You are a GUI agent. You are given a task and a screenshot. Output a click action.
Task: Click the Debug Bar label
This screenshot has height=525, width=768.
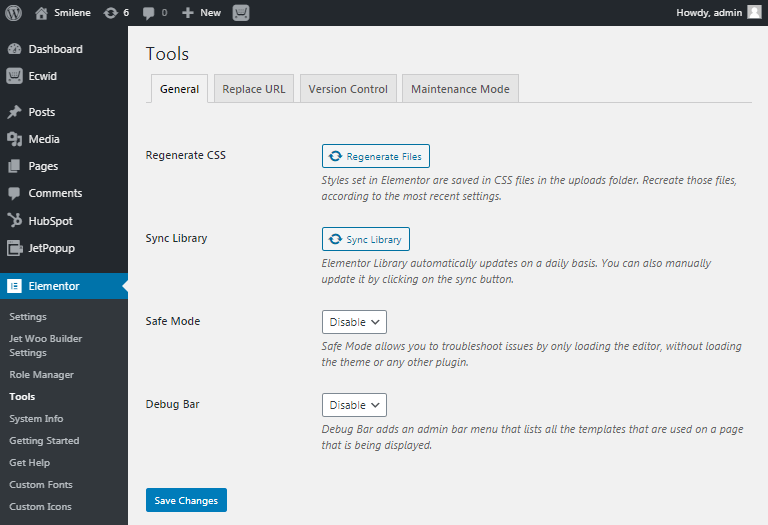pos(172,405)
